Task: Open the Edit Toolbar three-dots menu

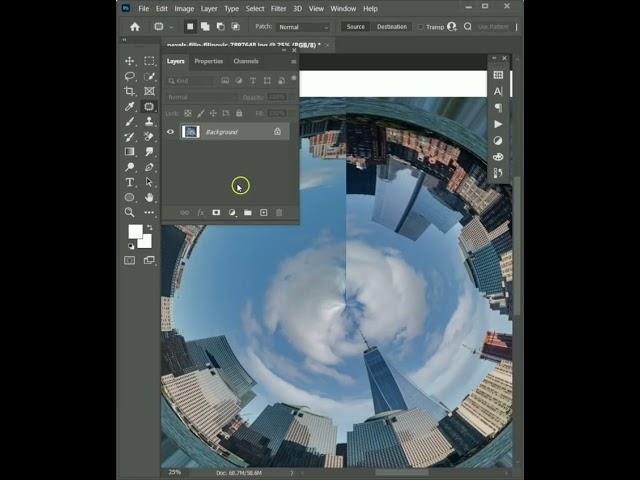Action: [x=149, y=212]
